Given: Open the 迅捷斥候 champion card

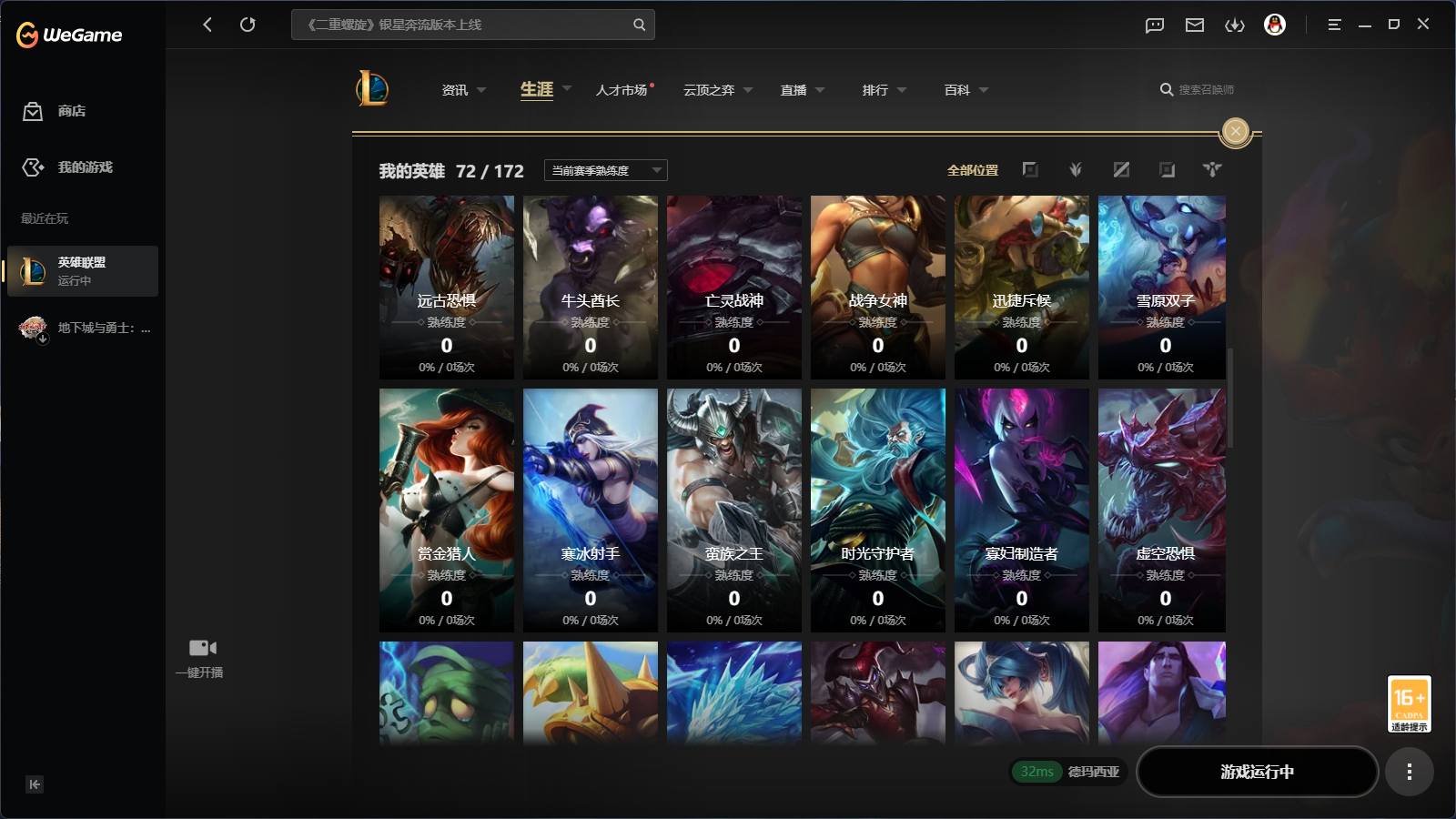Looking at the screenshot, I should point(1022,288).
